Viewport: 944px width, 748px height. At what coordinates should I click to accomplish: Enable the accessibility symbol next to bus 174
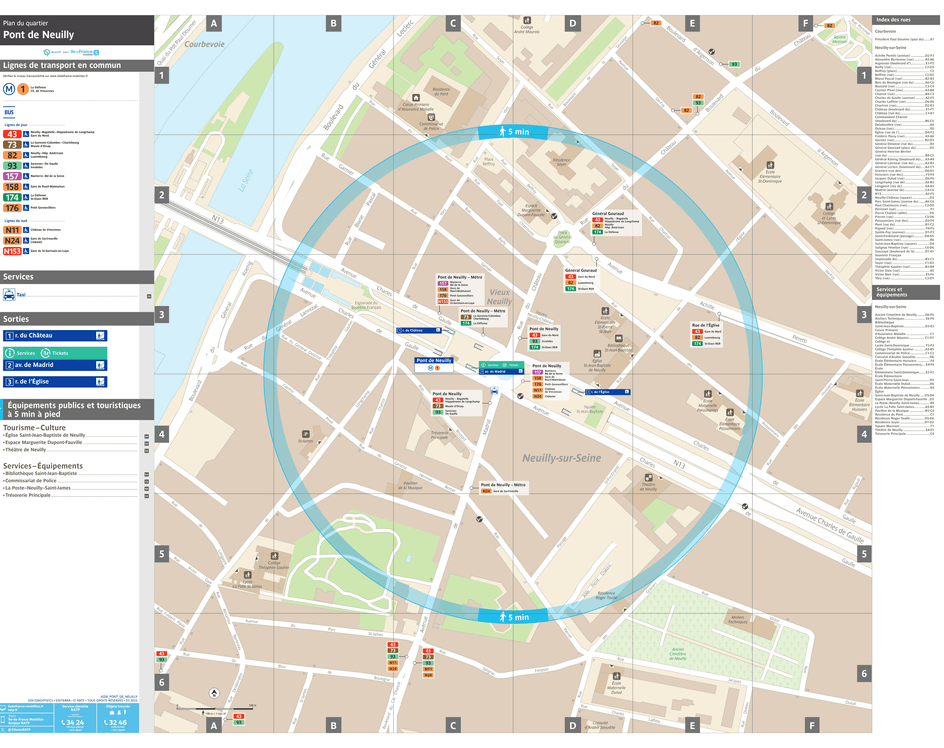click(25, 197)
